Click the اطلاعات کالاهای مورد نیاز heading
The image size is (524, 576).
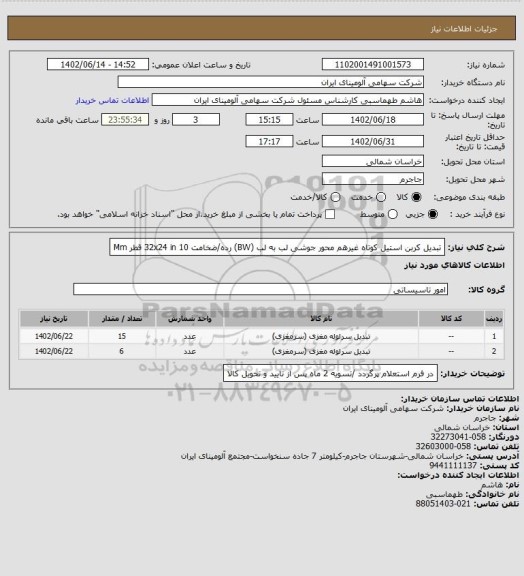(x=454, y=265)
